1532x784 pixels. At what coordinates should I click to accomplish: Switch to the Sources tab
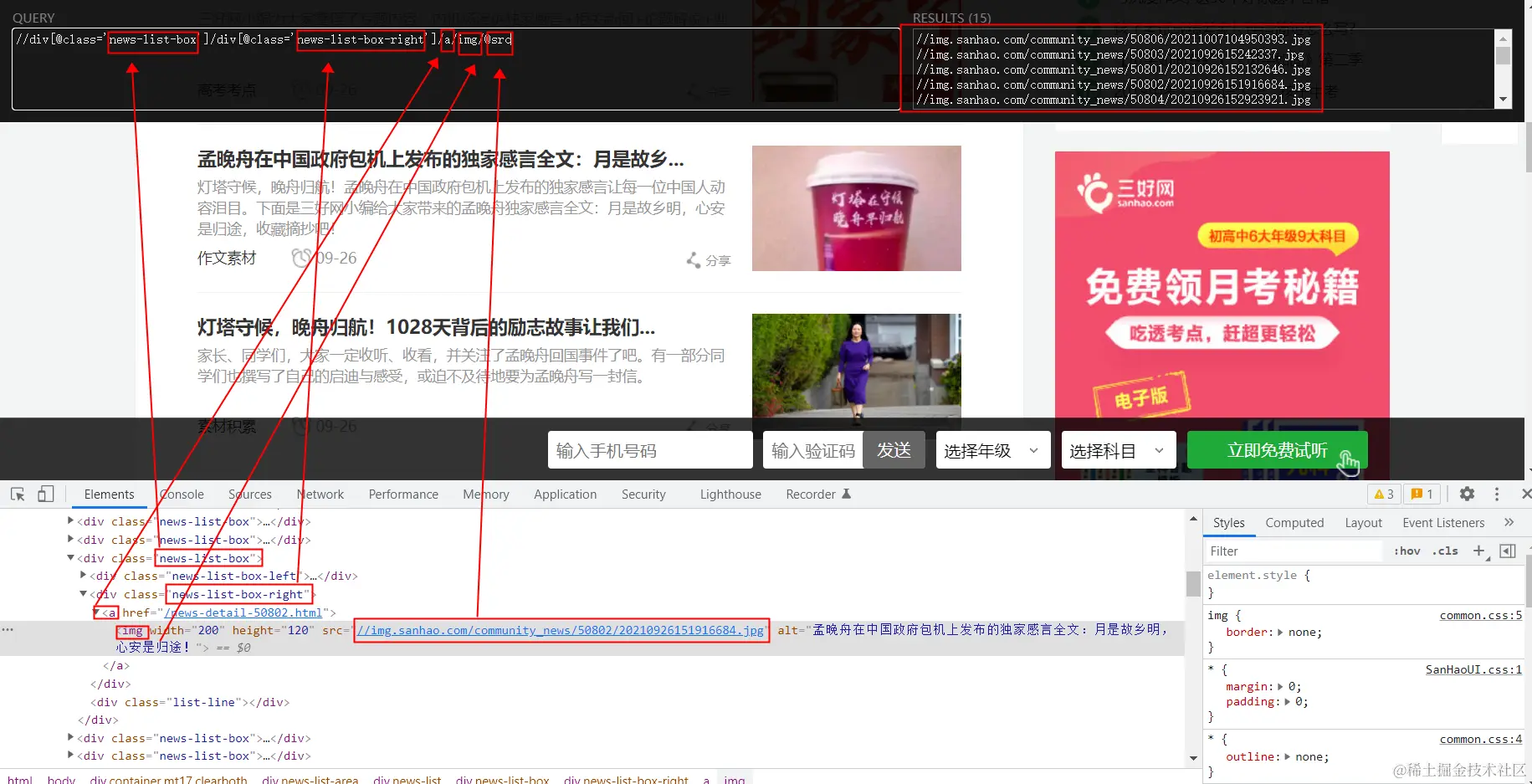250,494
